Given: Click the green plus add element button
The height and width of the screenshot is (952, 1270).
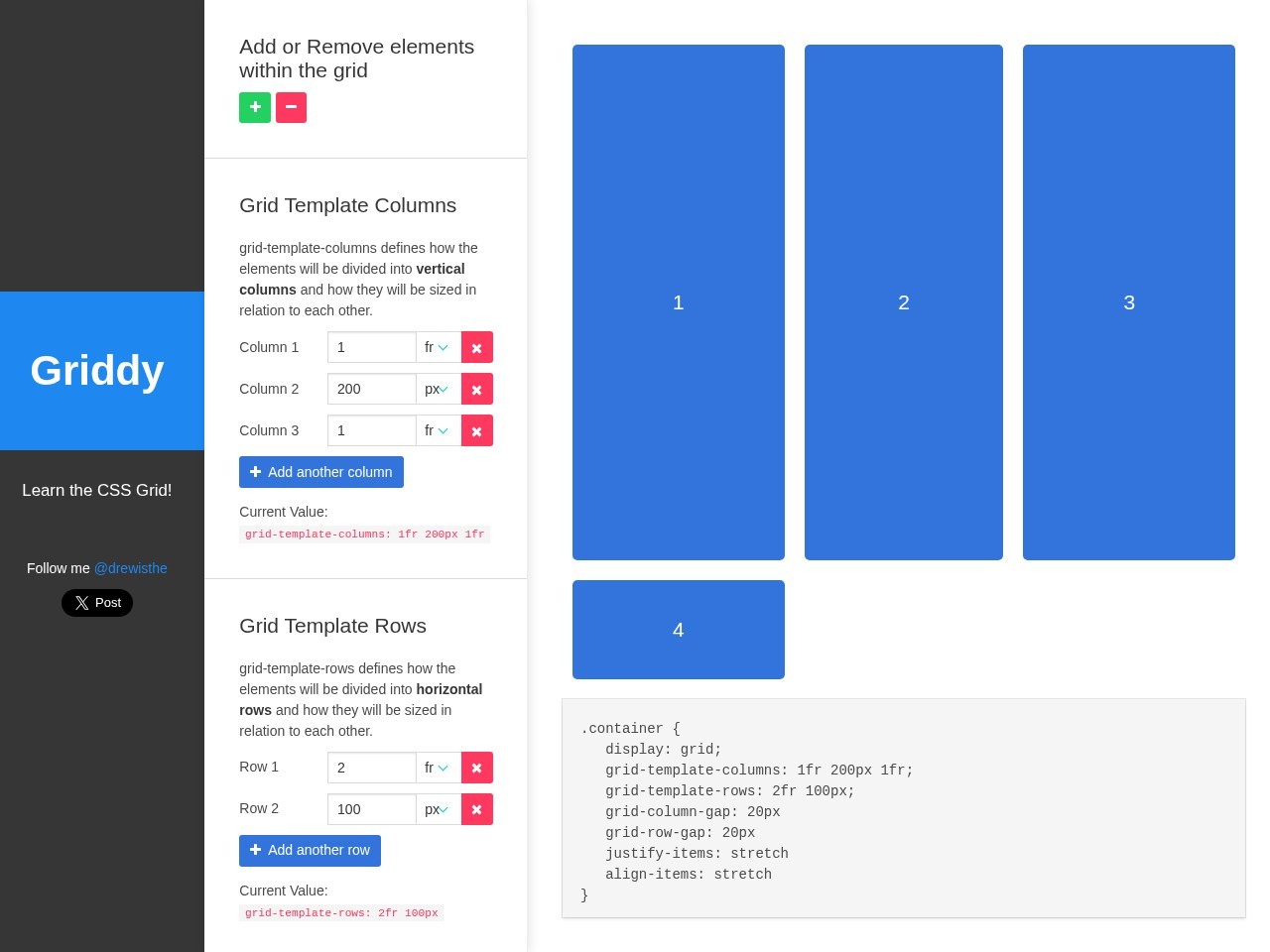Looking at the screenshot, I should [255, 107].
